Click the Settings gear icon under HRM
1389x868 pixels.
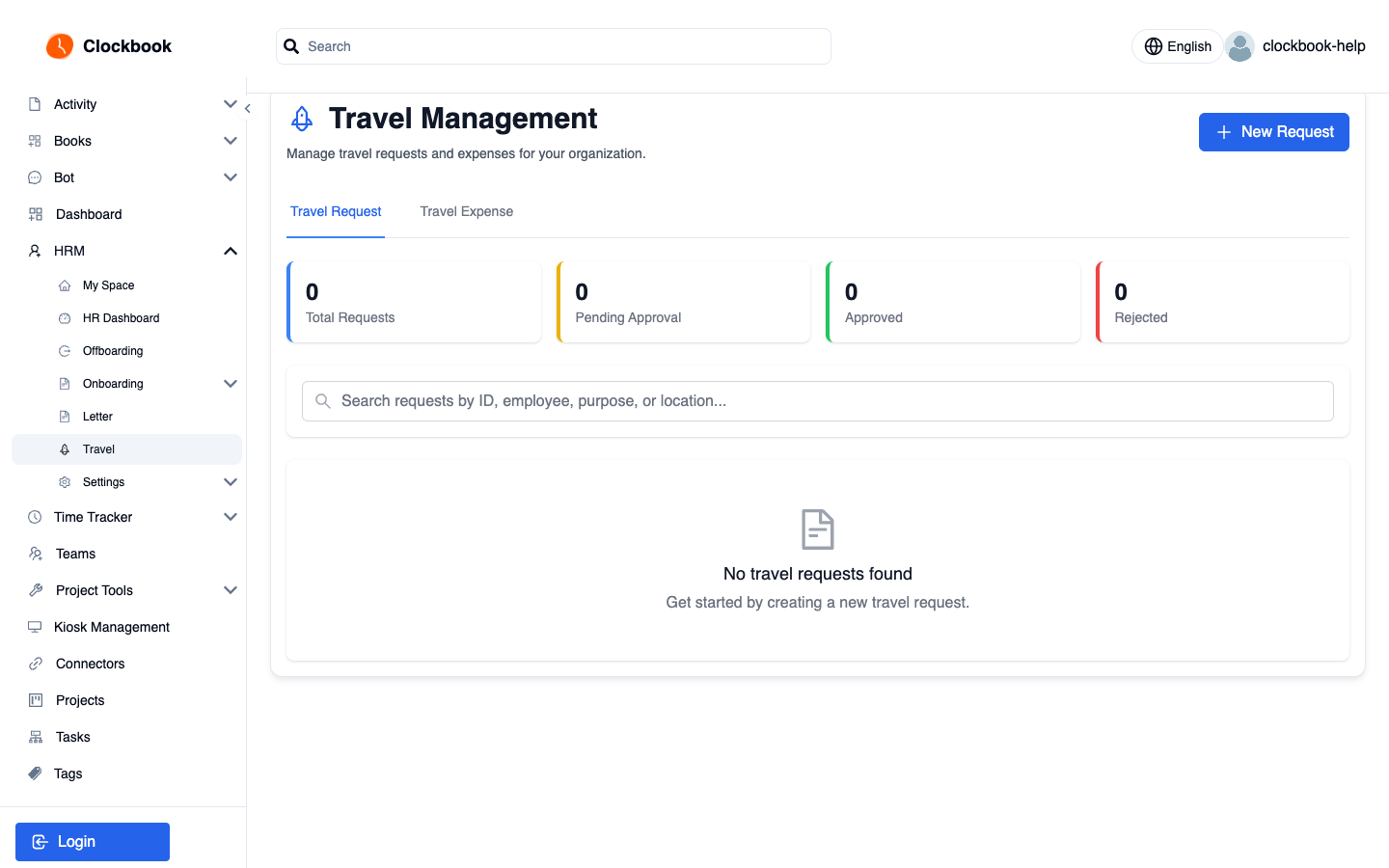pos(65,482)
